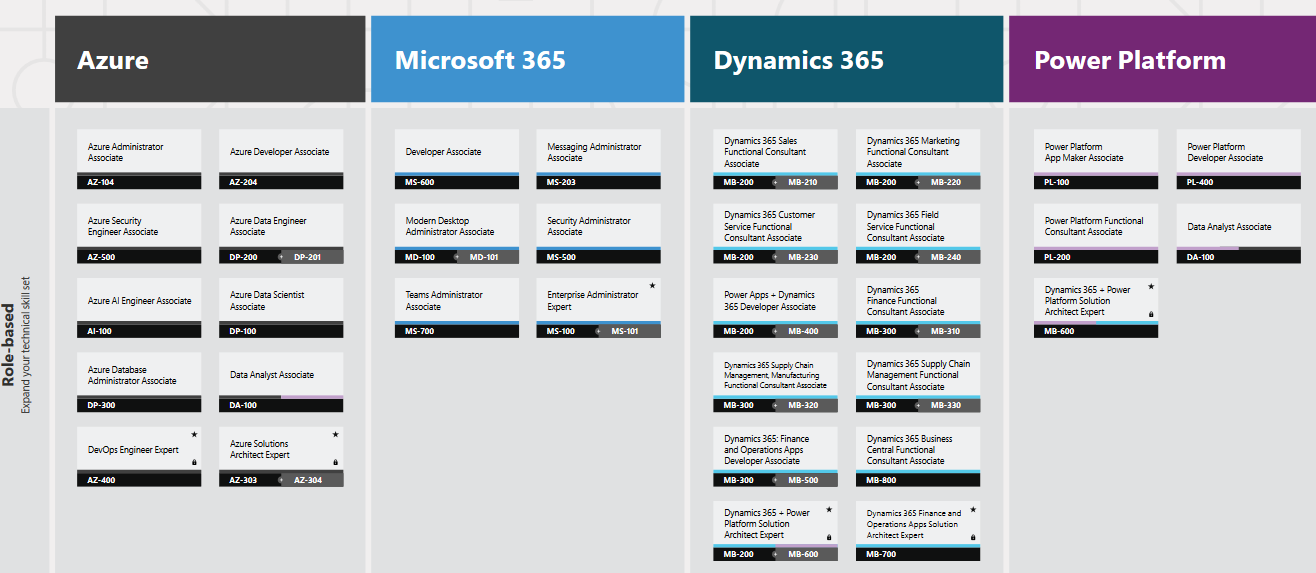Click the MB-500 exam code
This screenshot has width=1316, height=573.
click(802, 480)
